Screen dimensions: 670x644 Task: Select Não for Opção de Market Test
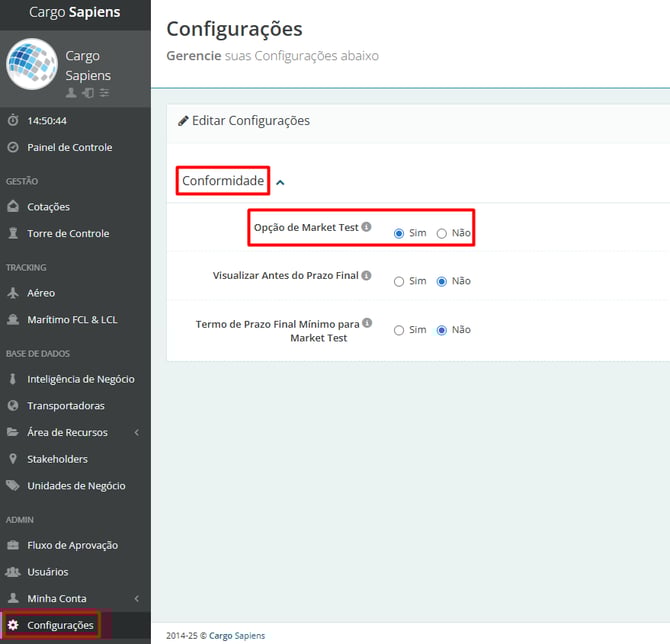click(x=442, y=233)
